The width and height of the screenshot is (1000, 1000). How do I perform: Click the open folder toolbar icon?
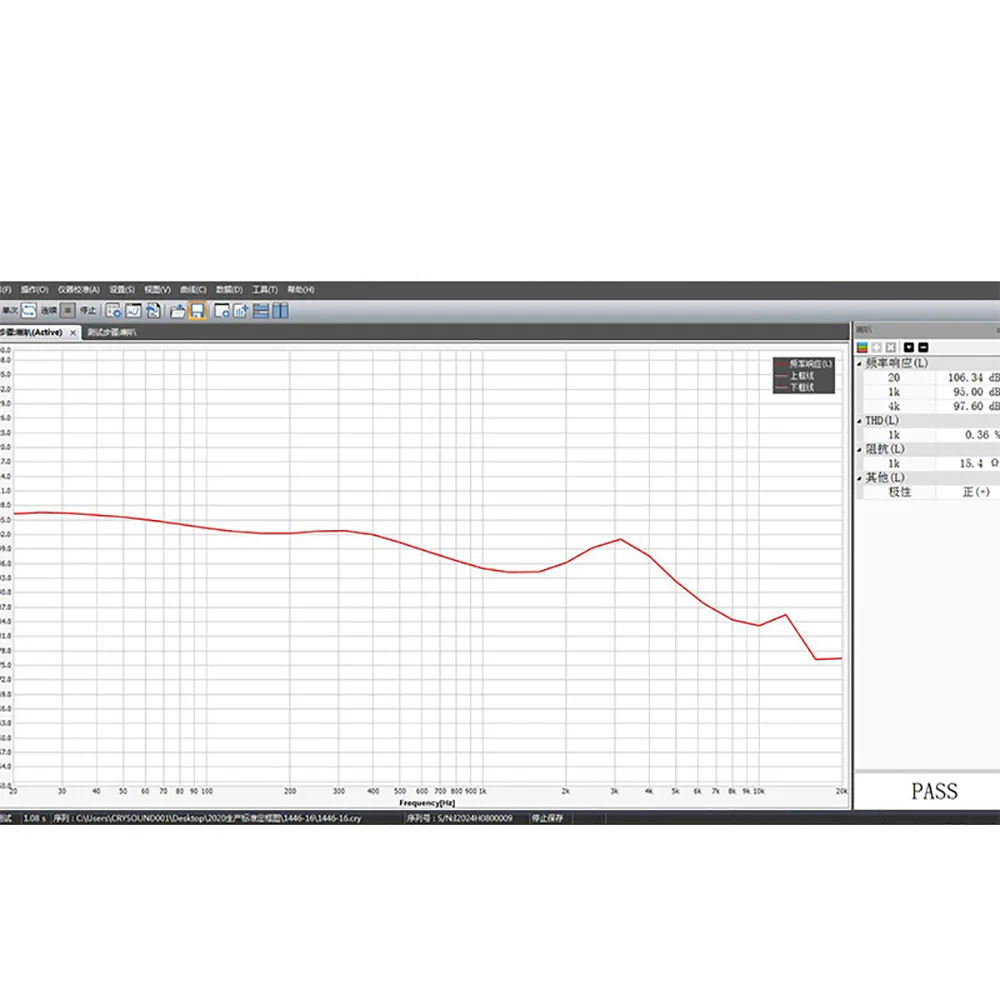(x=178, y=311)
